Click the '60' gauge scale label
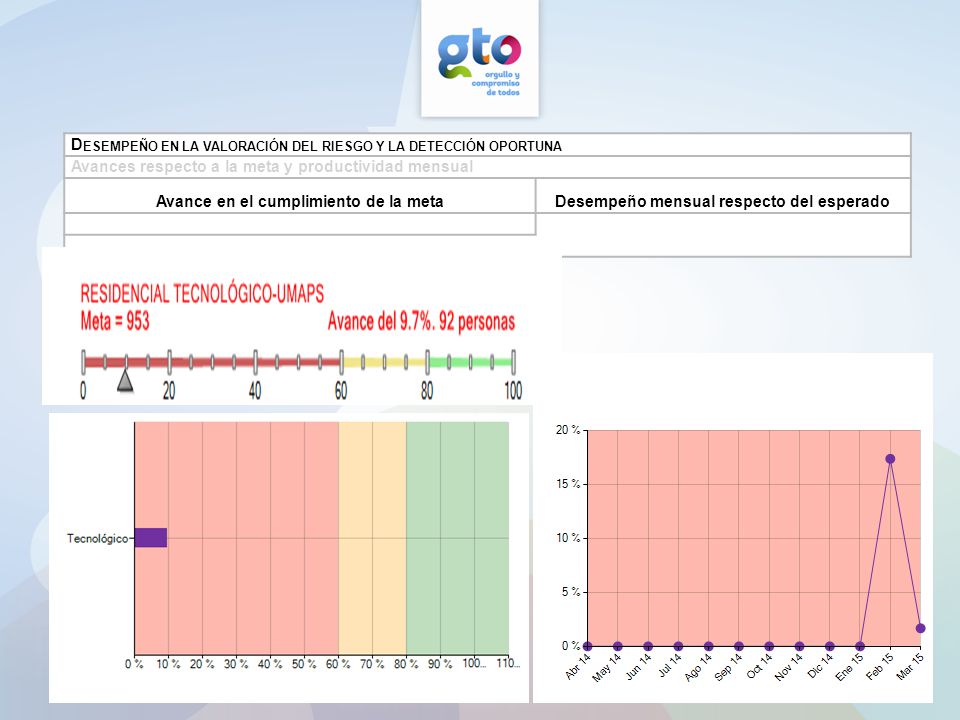Screen dimensions: 960x720 coord(341,391)
